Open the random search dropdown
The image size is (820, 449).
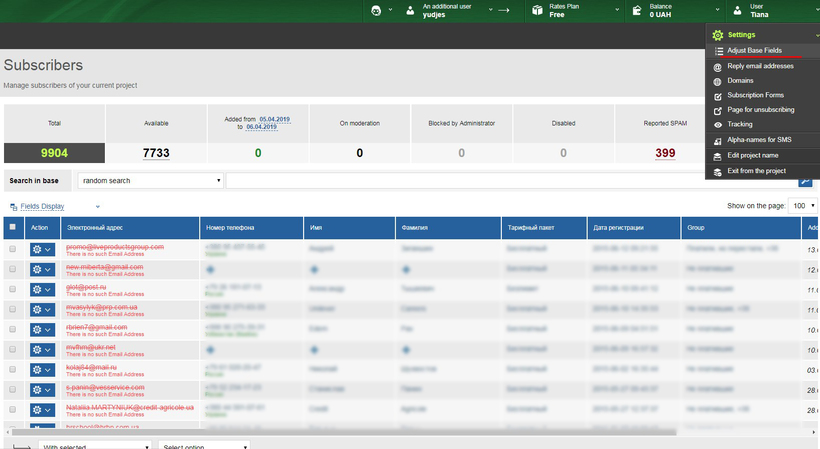click(151, 180)
